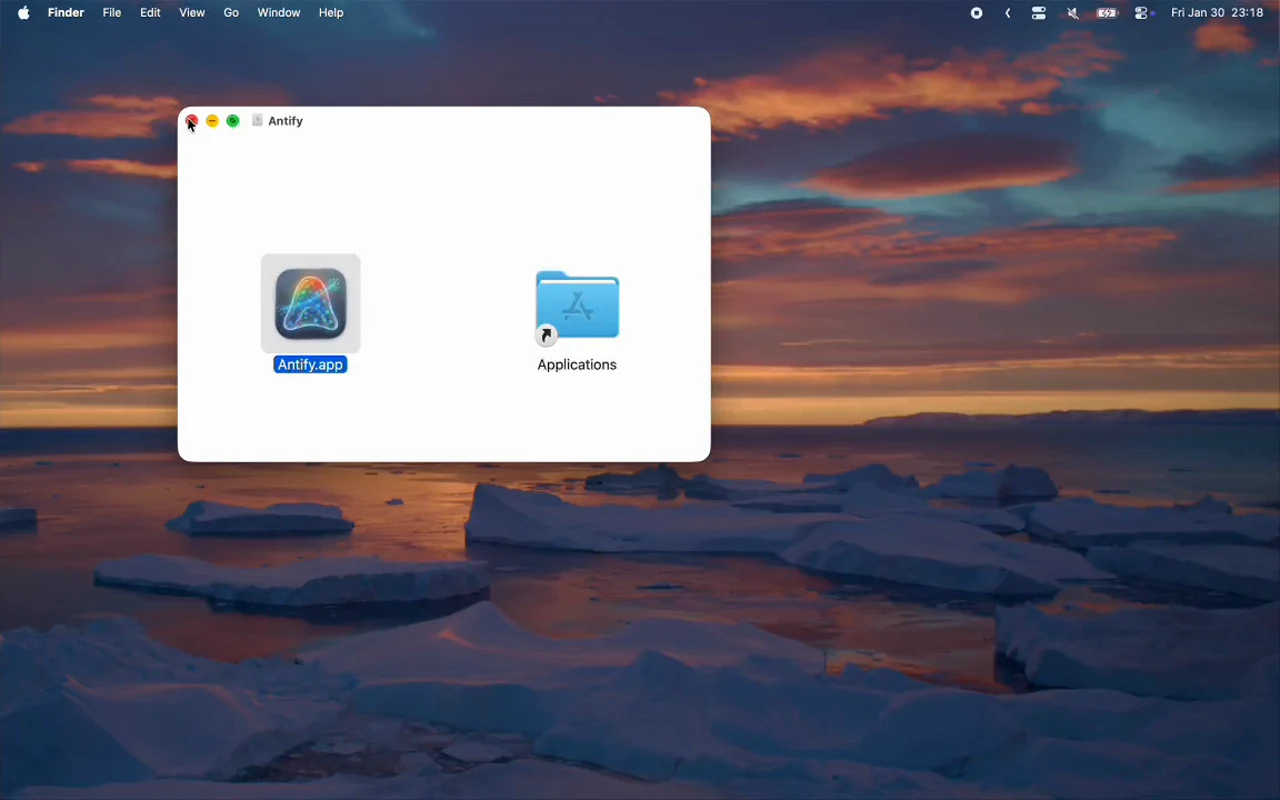Click the screen recording stop icon
The height and width of the screenshot is (800, 1280).
[977, 13]
